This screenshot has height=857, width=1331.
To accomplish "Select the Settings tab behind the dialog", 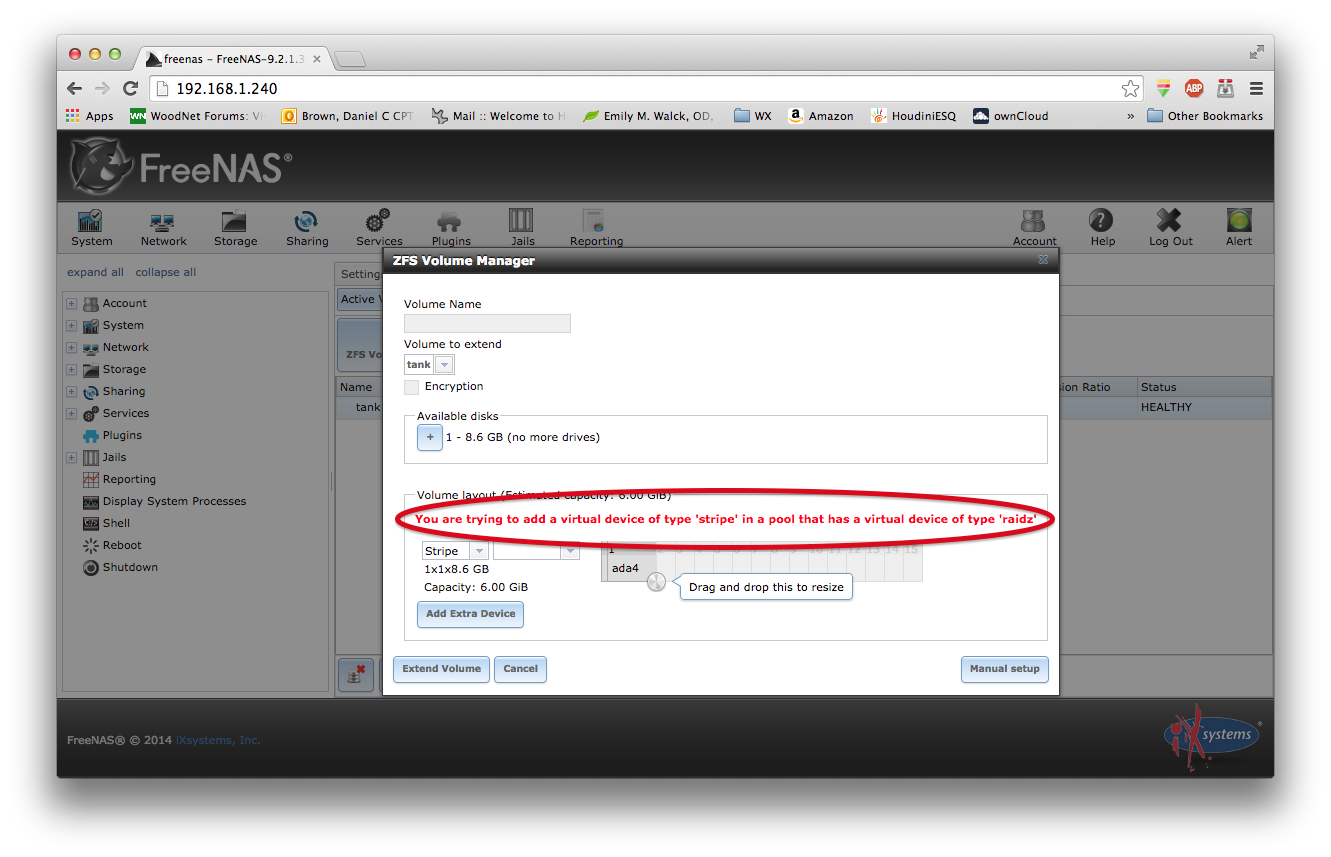I will click(x=360, y=274).
